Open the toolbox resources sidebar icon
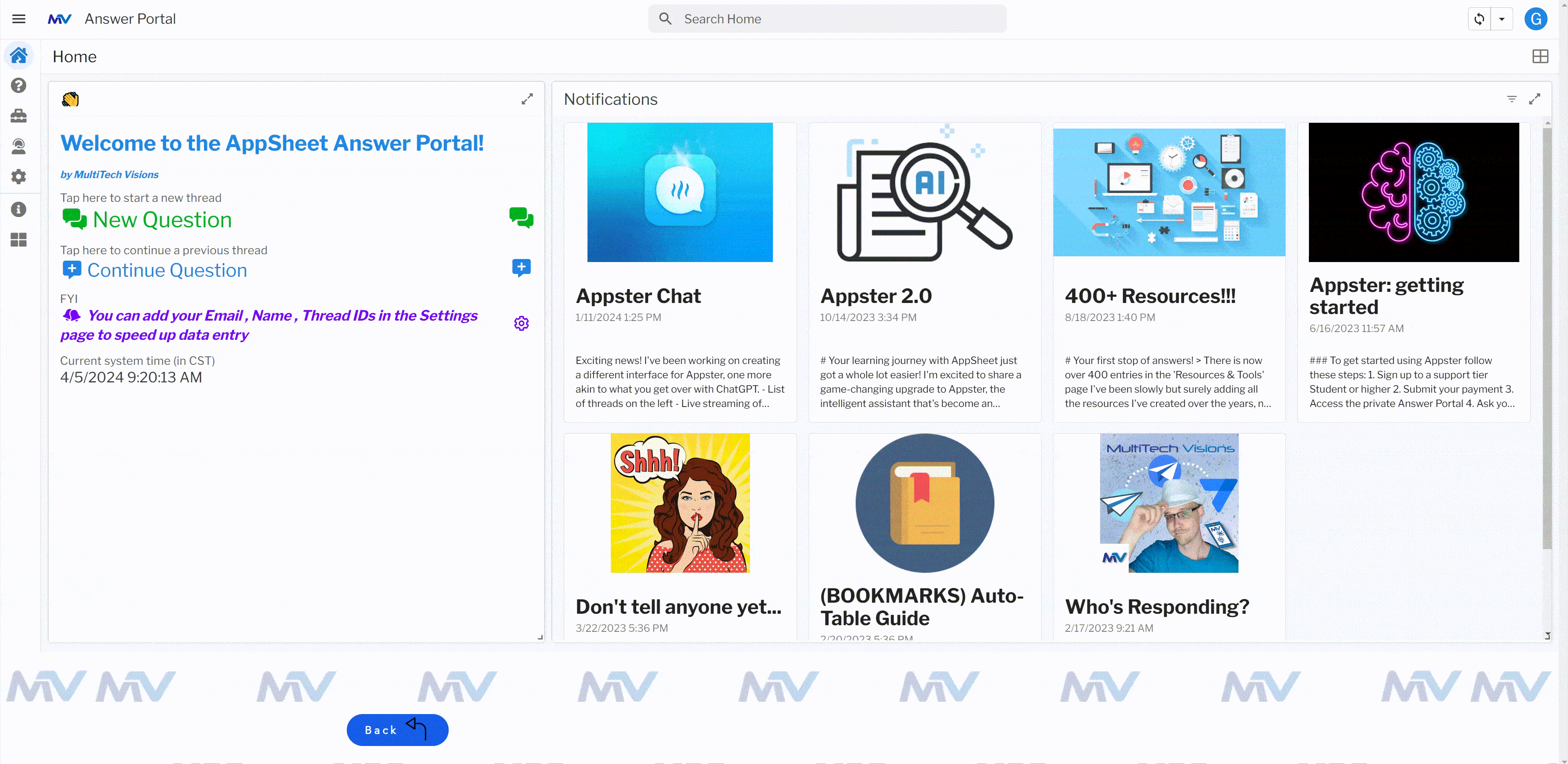 pos(19,116)
